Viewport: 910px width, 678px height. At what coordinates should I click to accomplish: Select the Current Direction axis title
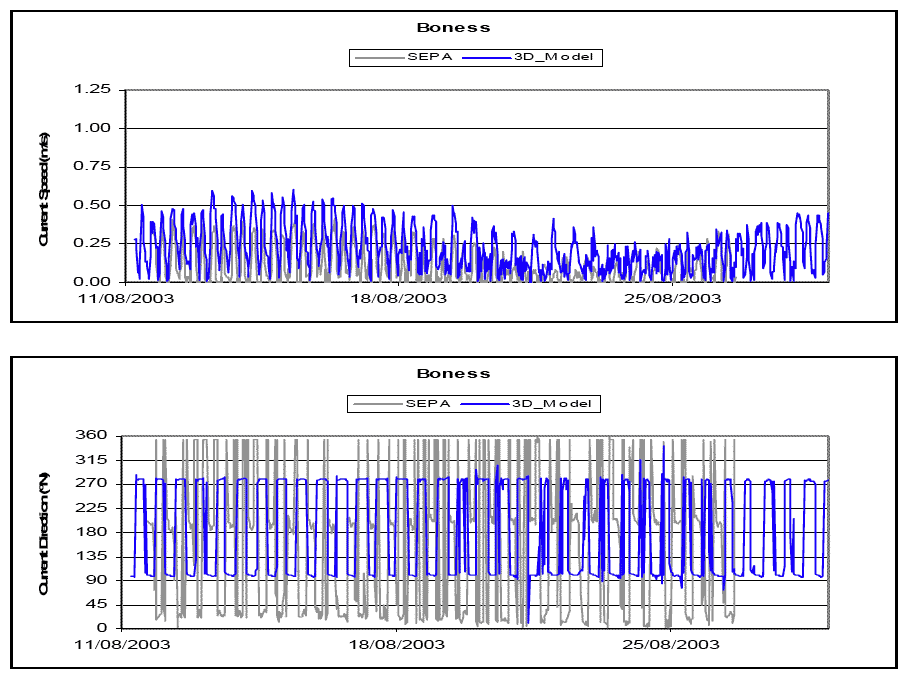coord(45,533)
